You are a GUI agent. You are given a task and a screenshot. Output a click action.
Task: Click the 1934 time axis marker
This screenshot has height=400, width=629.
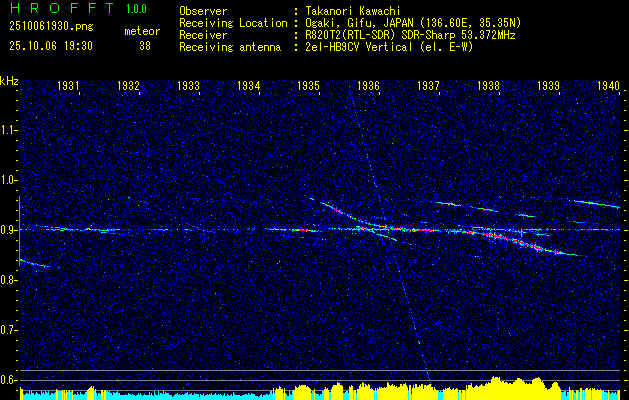coord(248,85)
